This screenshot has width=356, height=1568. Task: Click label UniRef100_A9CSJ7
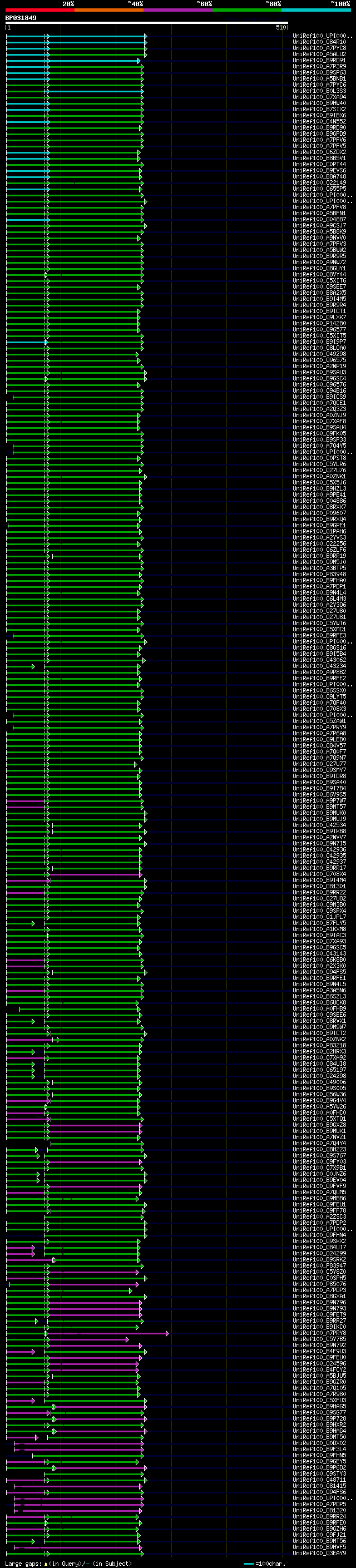point(319,226)
